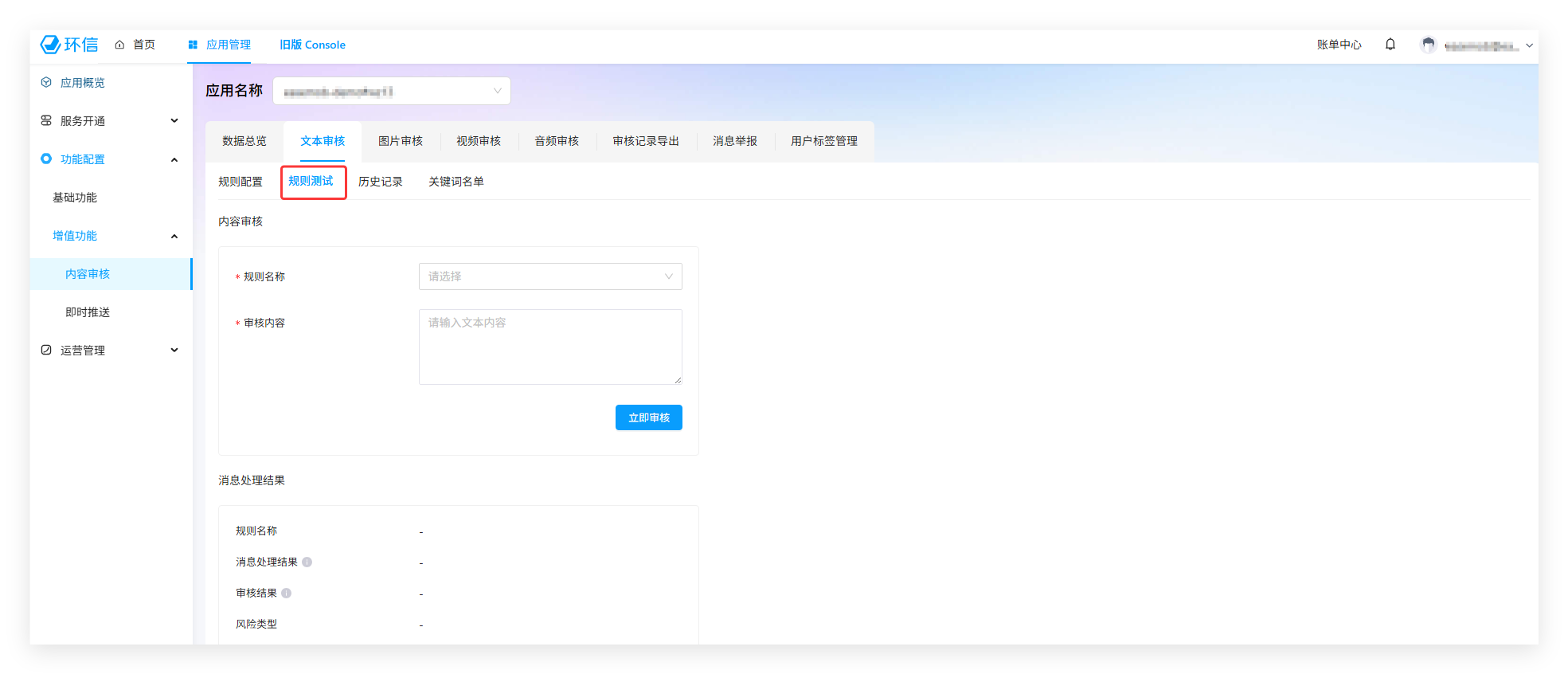The image size is (1568, 674).
Task: Open the 旧版 Console link
Action: (312, 45)
